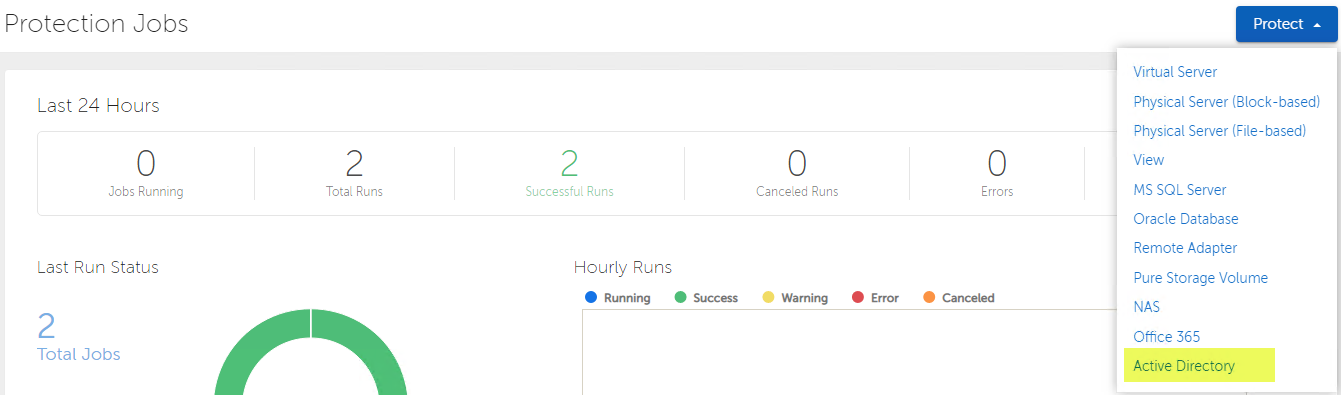Choose Office 365 in the menu

[1166, 337]
